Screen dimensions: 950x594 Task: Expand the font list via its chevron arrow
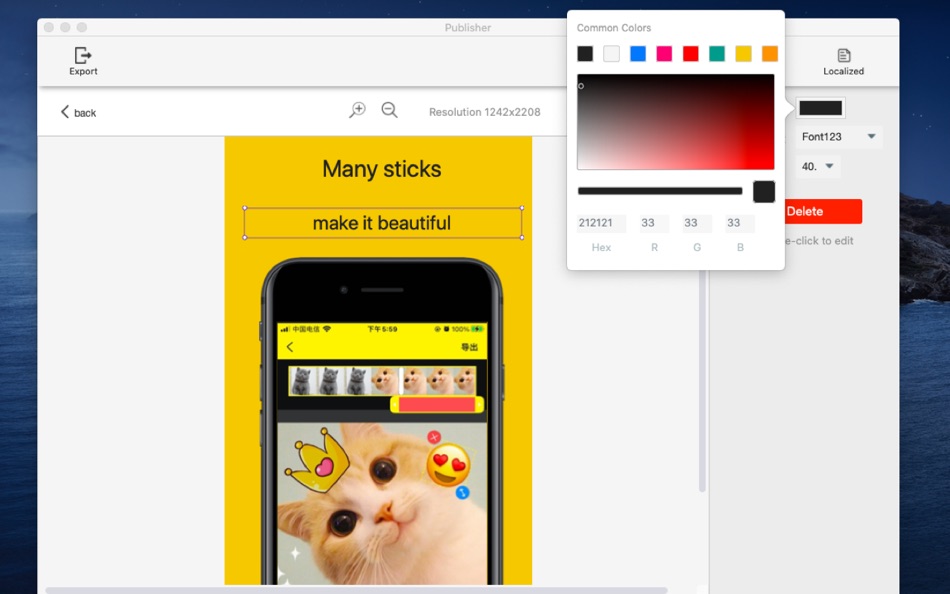point(870,137)
